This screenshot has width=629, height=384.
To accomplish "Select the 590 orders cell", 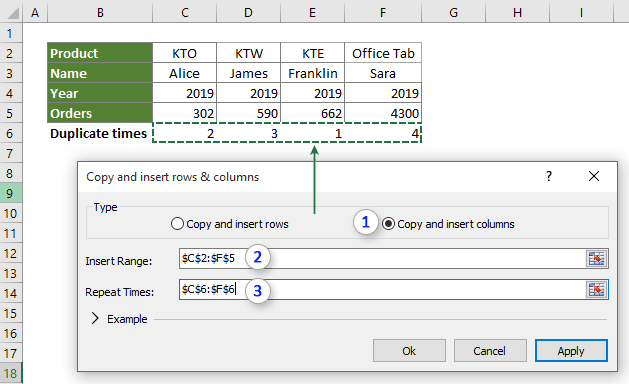I will (x=248, y=113).
